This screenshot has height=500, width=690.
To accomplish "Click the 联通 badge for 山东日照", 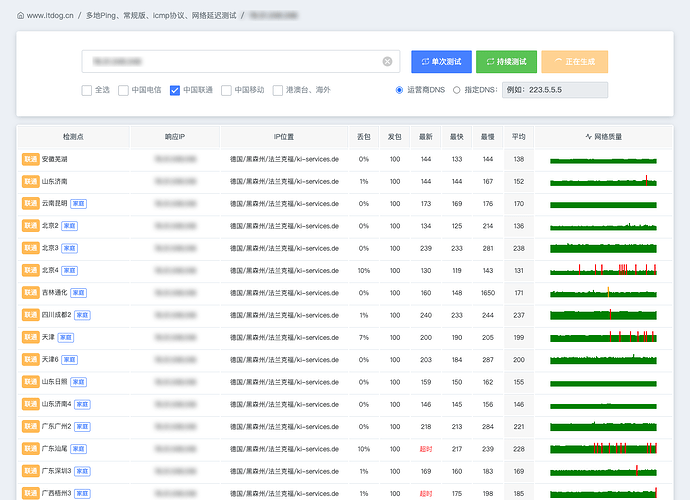I will coord(31,382).
